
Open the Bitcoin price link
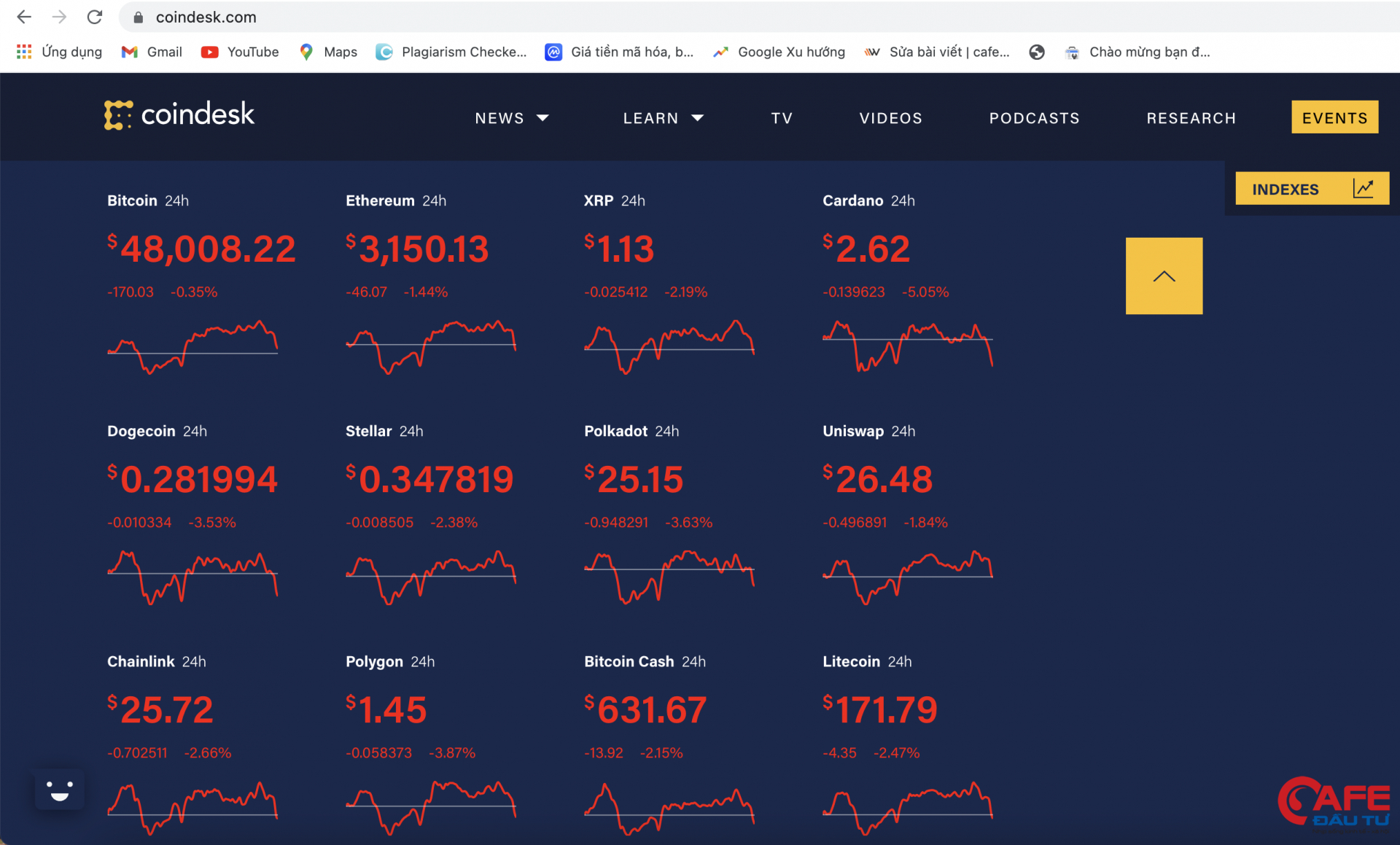click(x=132, y=200)
